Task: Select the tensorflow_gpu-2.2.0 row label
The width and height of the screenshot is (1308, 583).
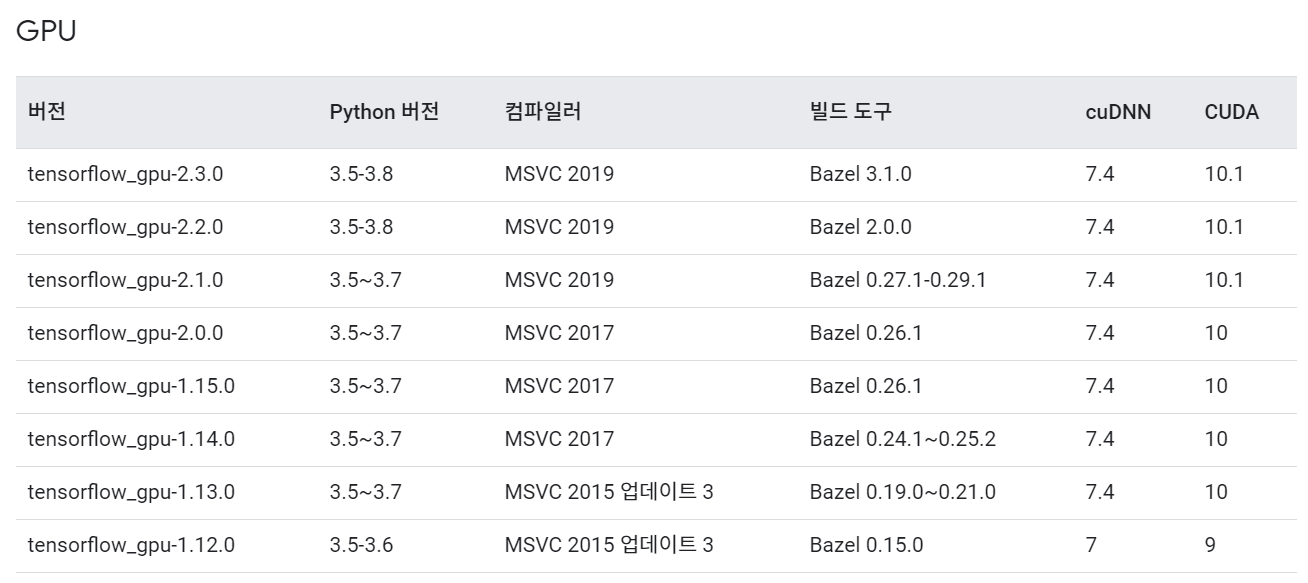Action: (x=125, y=228)
